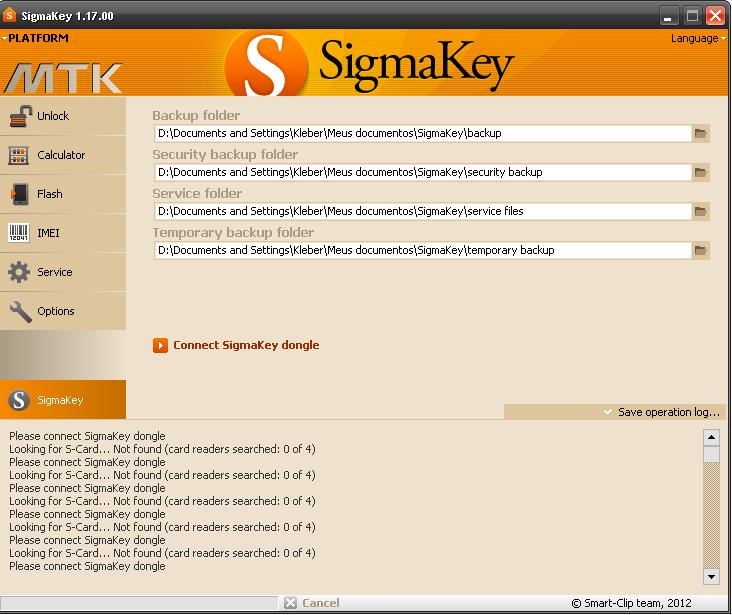Edit the Backup folder path field
The image size is (732, 615).
tap(422, 133)
